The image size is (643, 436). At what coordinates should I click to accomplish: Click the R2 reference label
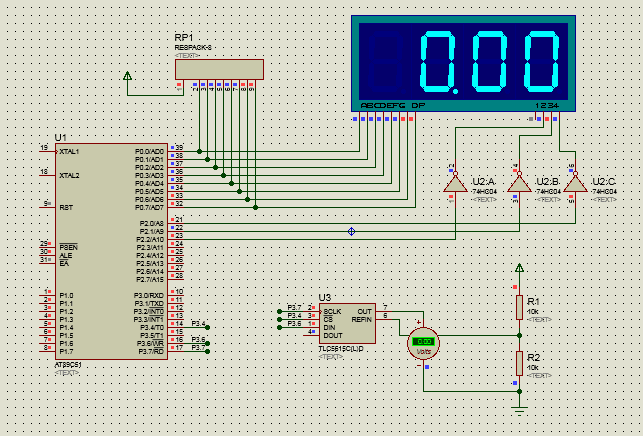click(534, 358)
